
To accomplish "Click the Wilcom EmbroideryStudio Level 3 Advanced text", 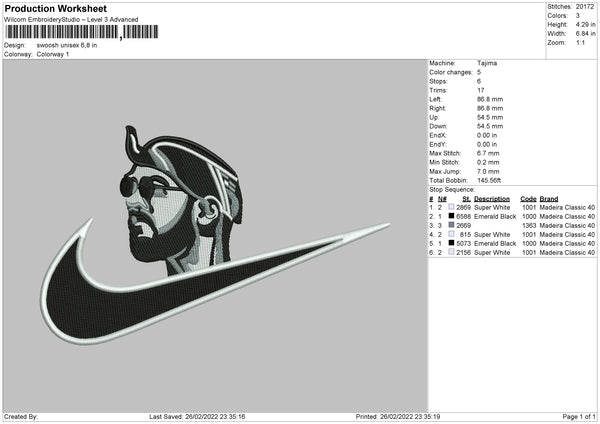I will 71,20.
